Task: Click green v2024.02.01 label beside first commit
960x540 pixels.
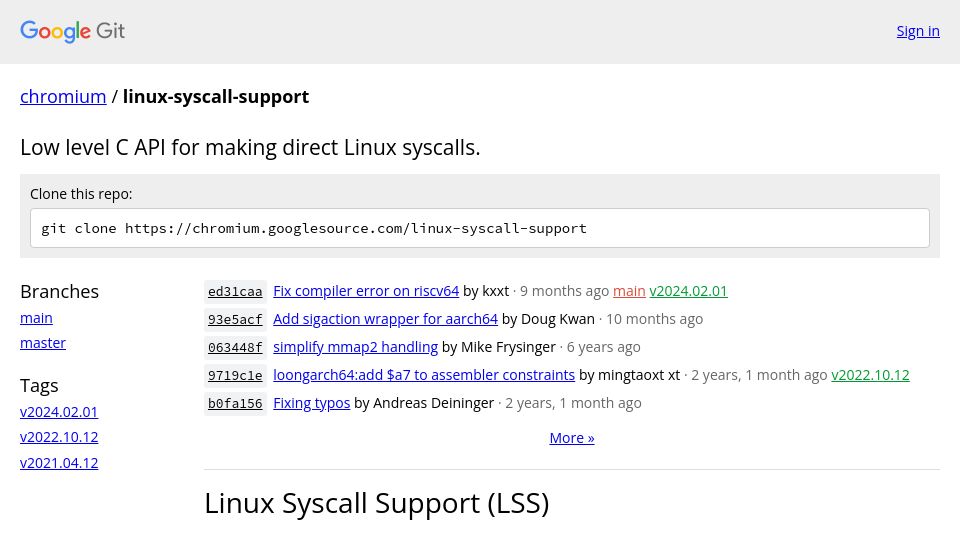Action: pyautogui.click(x=688, y=291)
